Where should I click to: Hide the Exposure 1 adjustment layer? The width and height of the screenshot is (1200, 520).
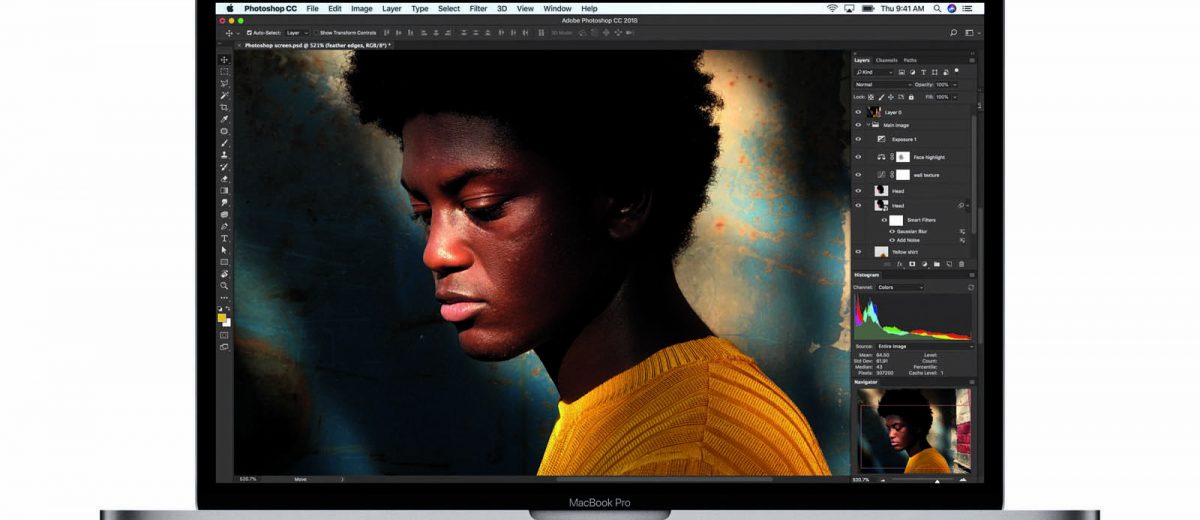[858, 139]
